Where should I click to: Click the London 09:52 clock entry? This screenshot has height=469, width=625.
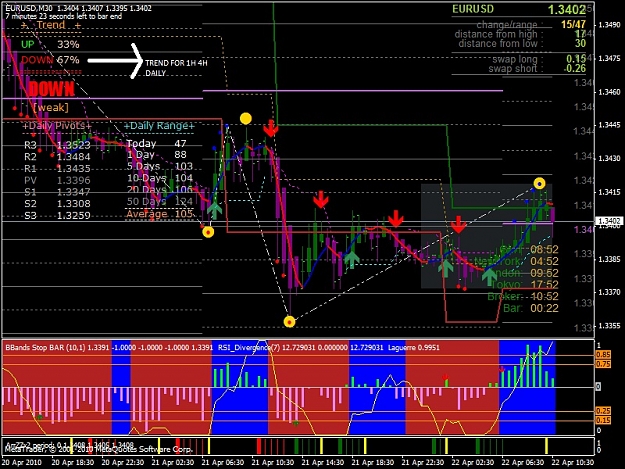522,273
